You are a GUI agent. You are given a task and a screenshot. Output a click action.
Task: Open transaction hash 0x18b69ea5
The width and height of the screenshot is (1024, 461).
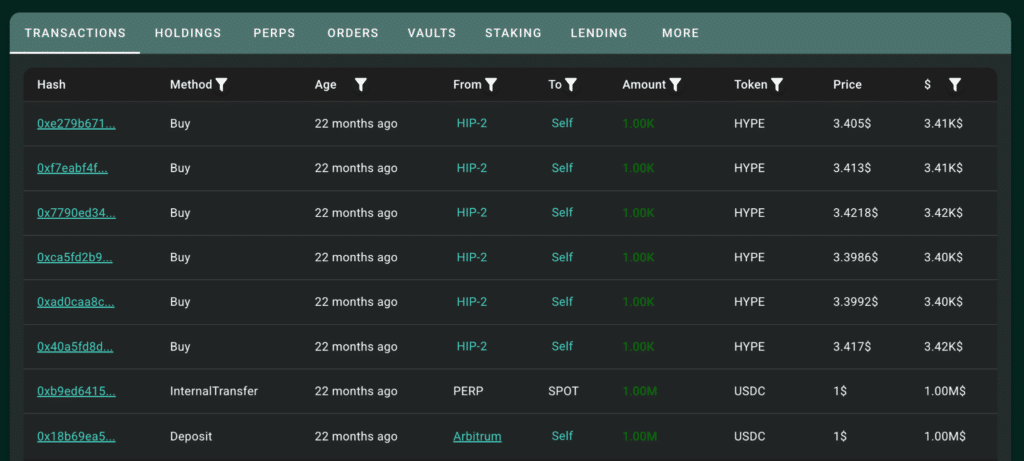click(76, 436)
